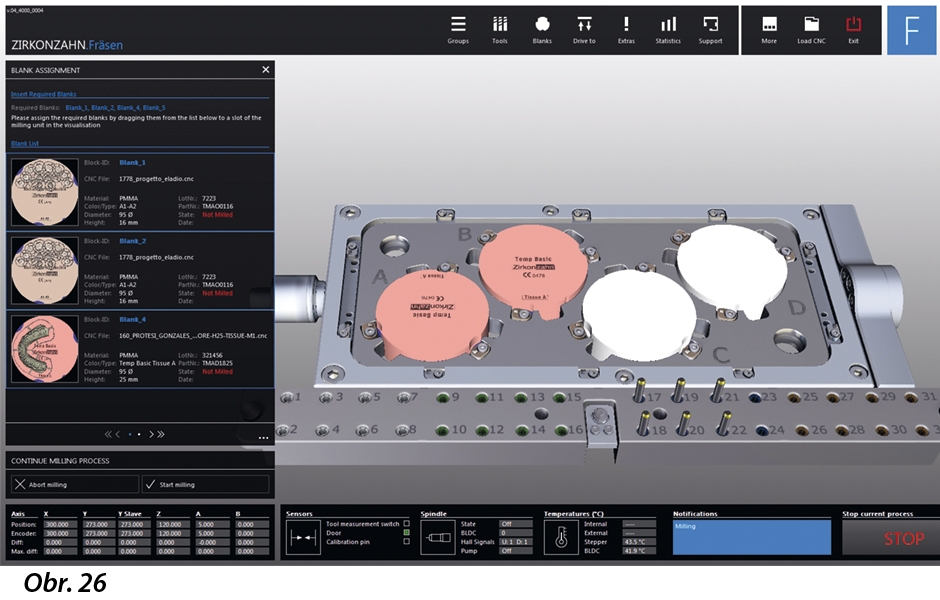940x600 pixels.
Task: Click the More icon
Action: pyautogui.click(x=769, y=29)
